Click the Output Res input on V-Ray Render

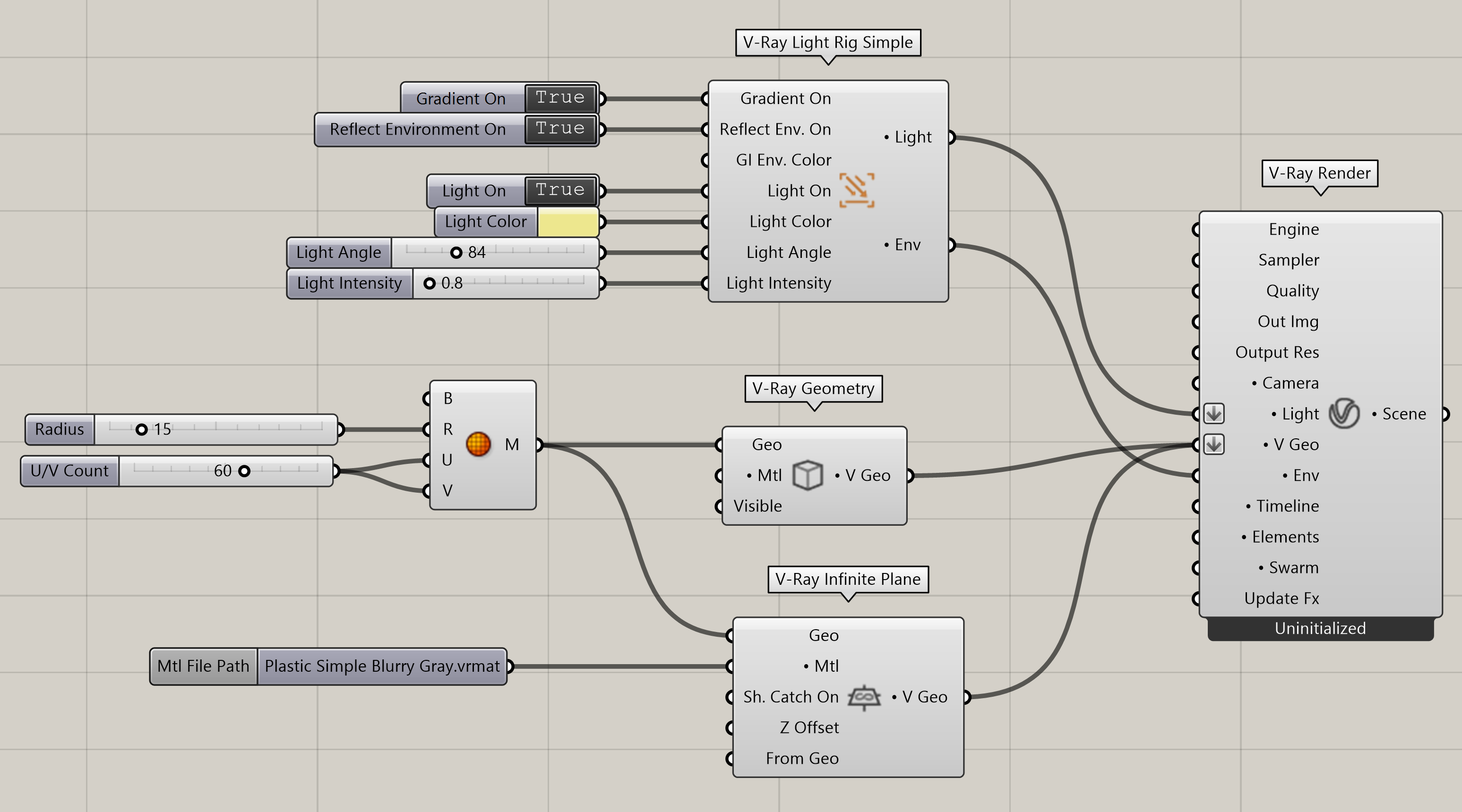tap(1277, 352)
